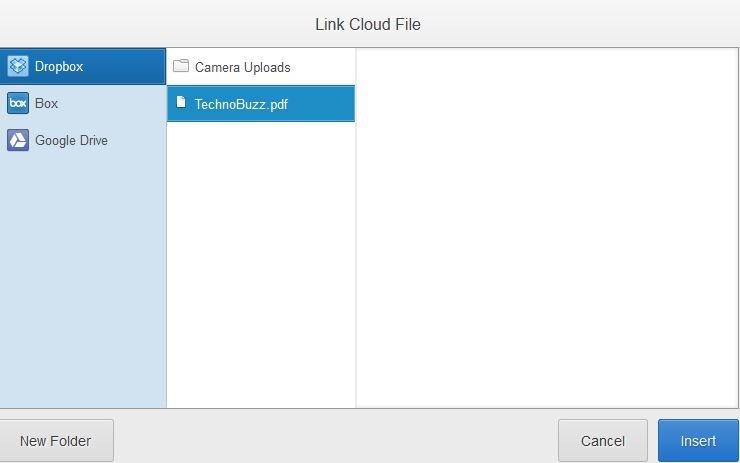The height and width of the screenshot is (463, 740).
Task: Click blank highlighted area right of Dropbox label
Action: 125,67
